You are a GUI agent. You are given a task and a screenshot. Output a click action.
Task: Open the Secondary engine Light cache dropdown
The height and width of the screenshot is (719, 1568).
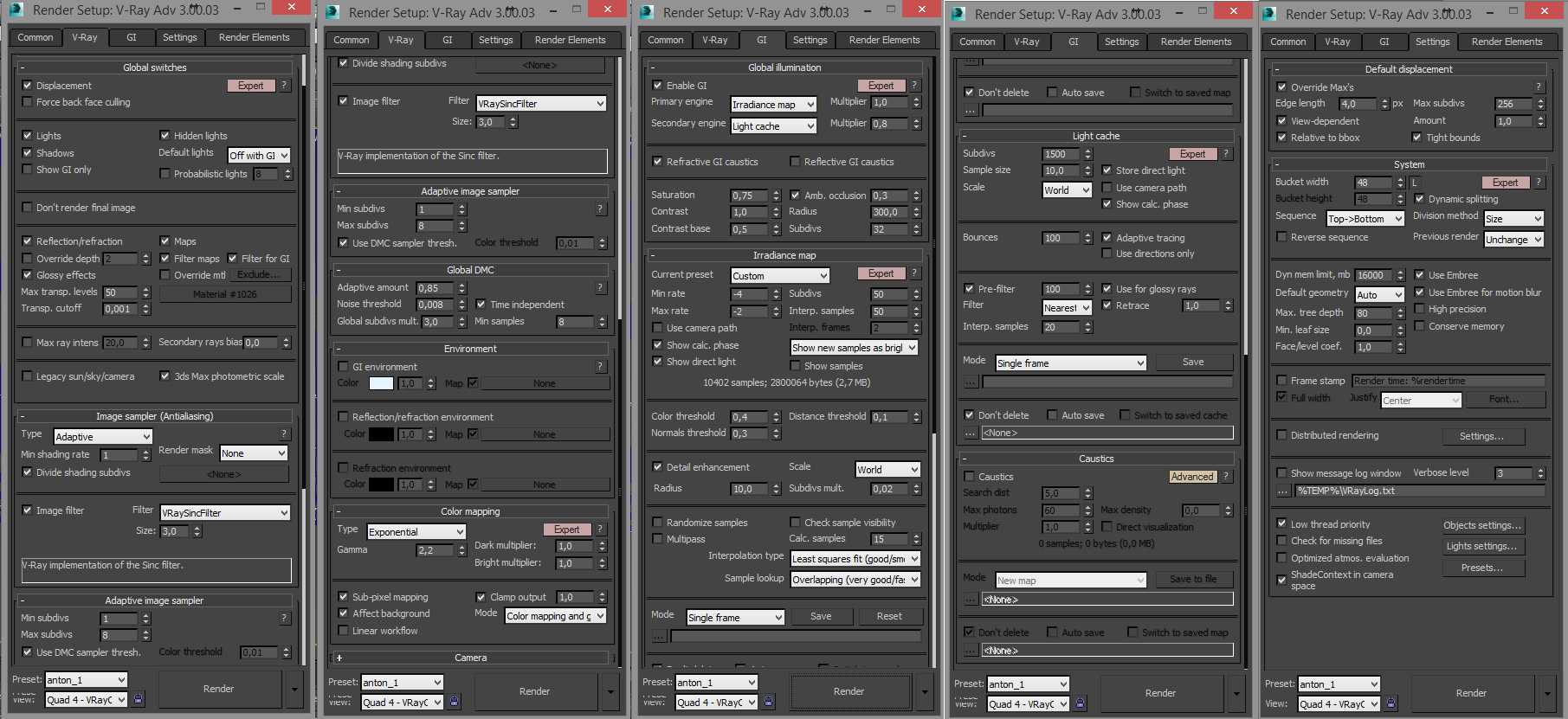click(x=774, y=126)
